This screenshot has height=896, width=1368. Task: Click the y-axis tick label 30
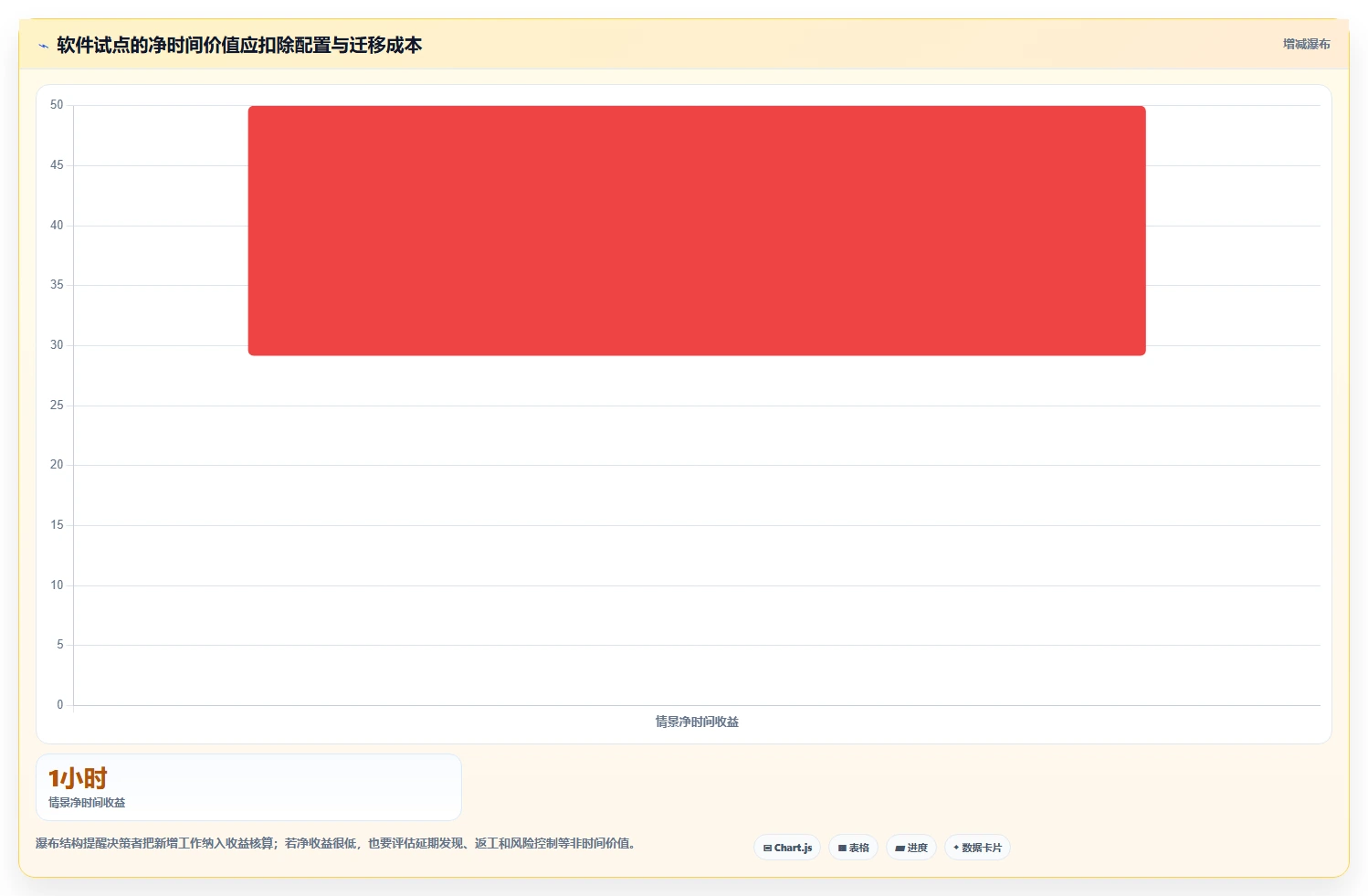pos(57,345)
